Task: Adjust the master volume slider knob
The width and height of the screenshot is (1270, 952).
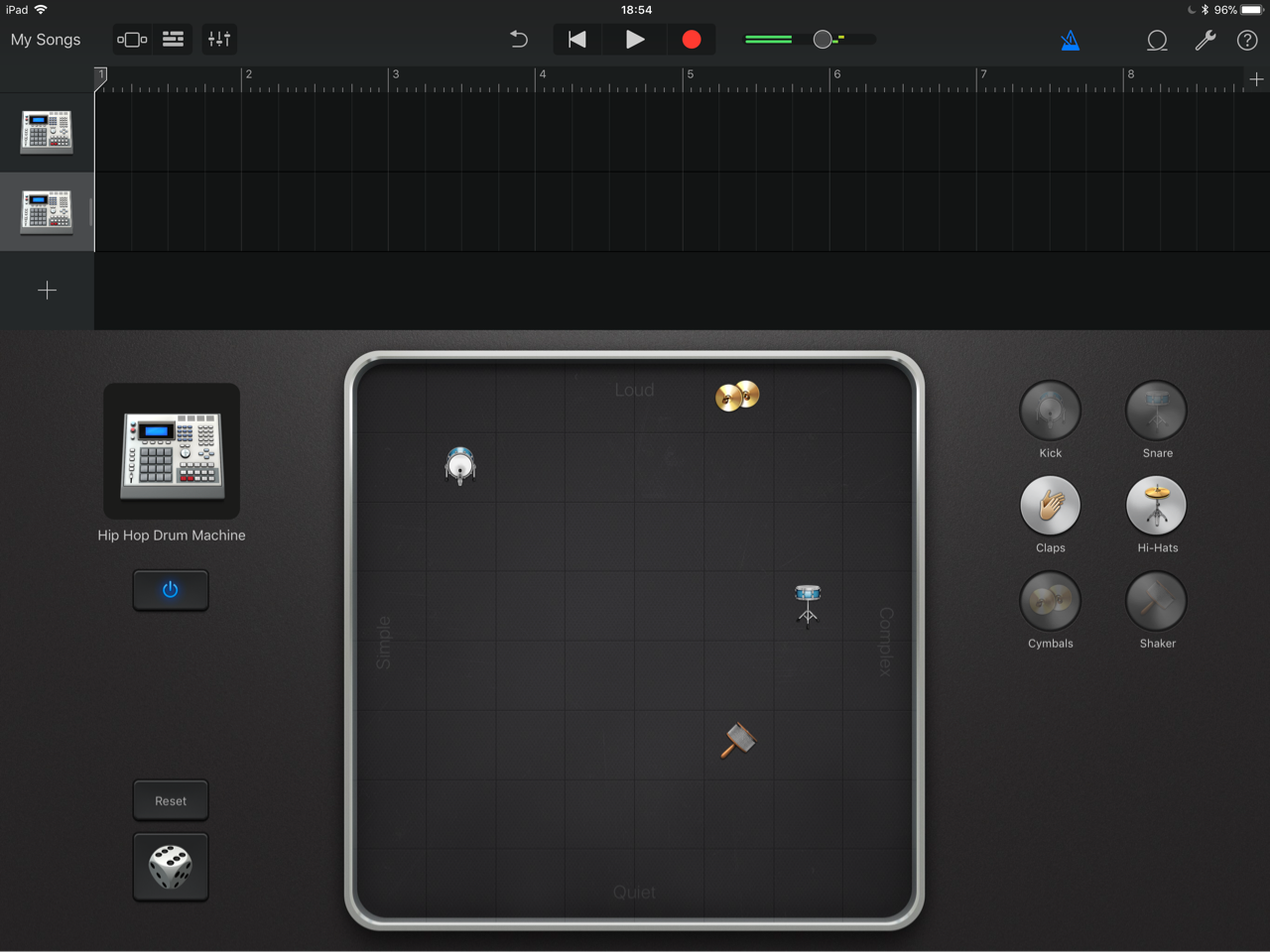Action: 823,40
